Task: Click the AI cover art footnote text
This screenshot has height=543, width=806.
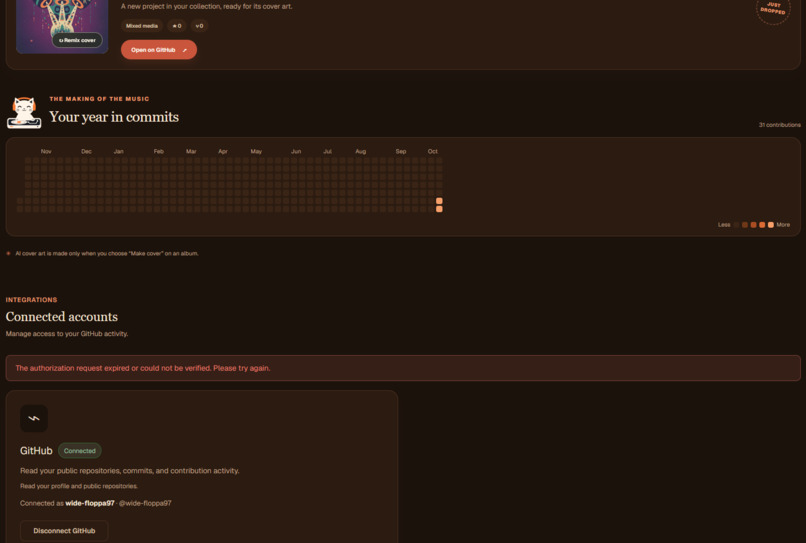Action: click(106, 254)
